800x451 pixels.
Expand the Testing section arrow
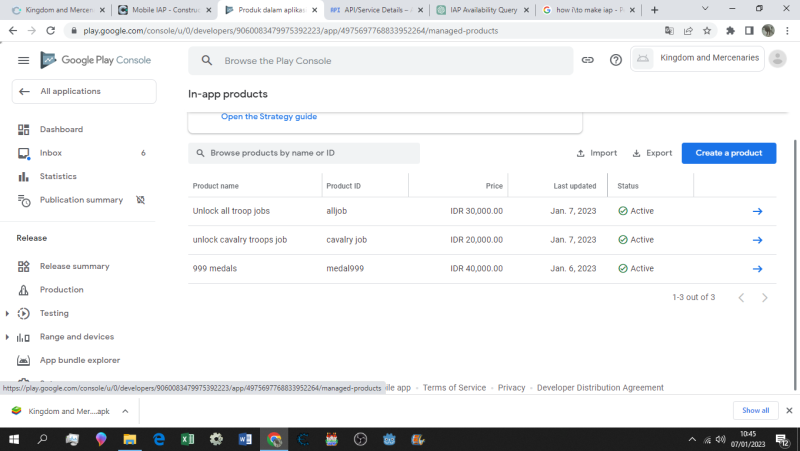pos(7,313)
